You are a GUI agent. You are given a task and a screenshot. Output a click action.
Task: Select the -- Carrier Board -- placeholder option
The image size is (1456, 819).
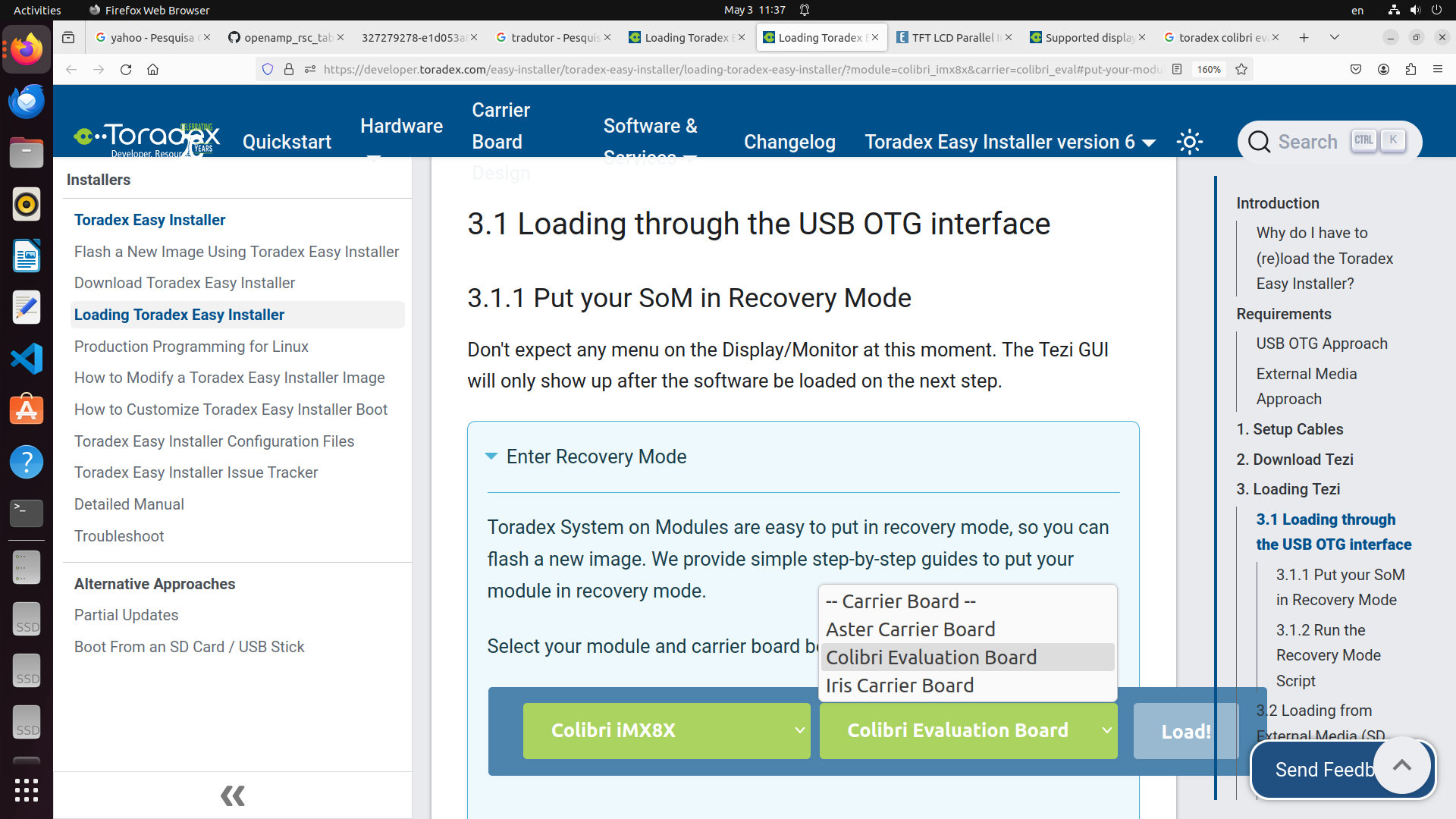pyautogui.click(x=968, y=601)
